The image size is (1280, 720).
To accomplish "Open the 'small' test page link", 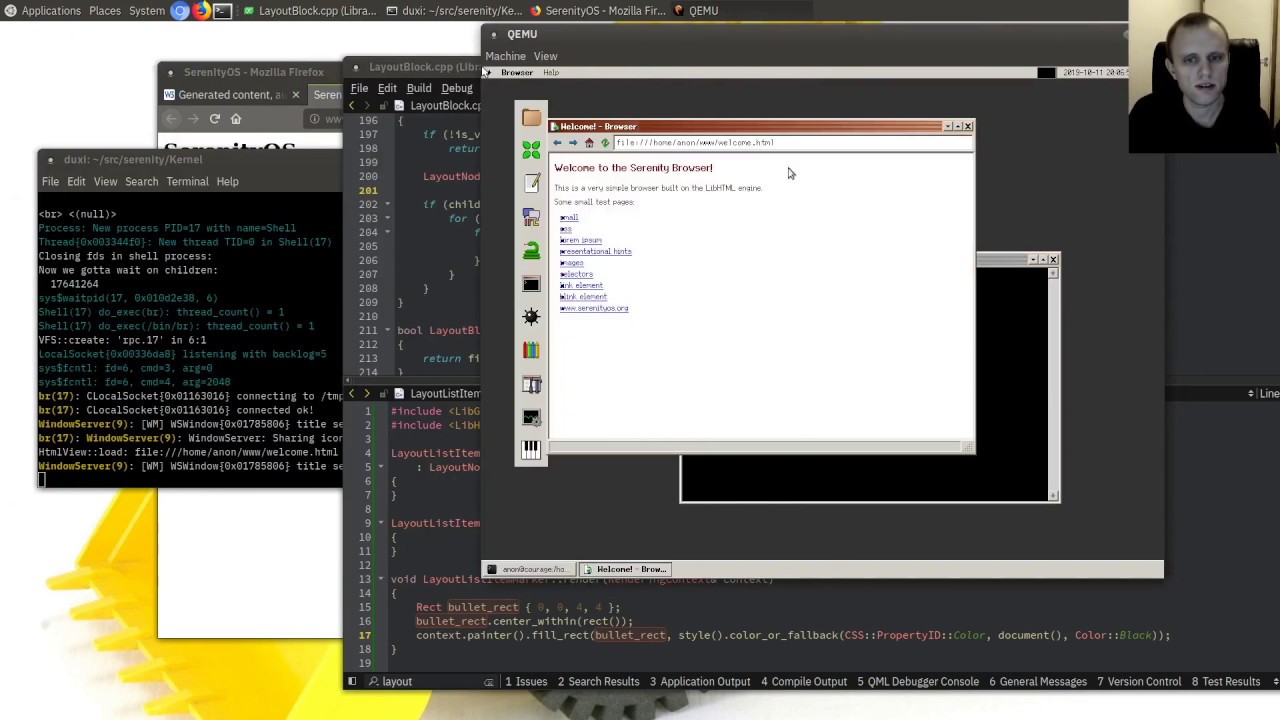I will pos(569,218).
